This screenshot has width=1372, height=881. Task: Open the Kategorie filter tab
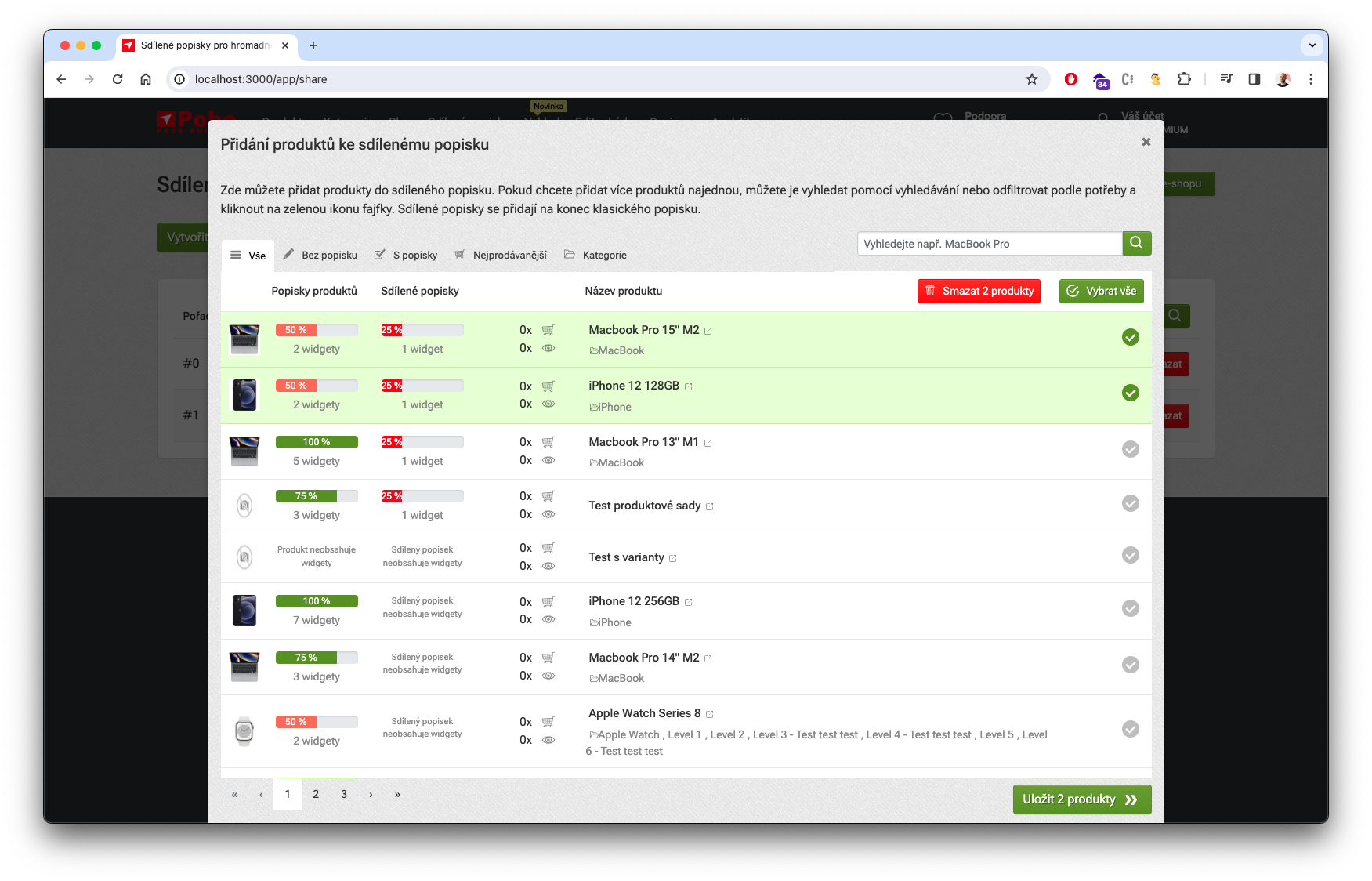click(x=595, y=256)
